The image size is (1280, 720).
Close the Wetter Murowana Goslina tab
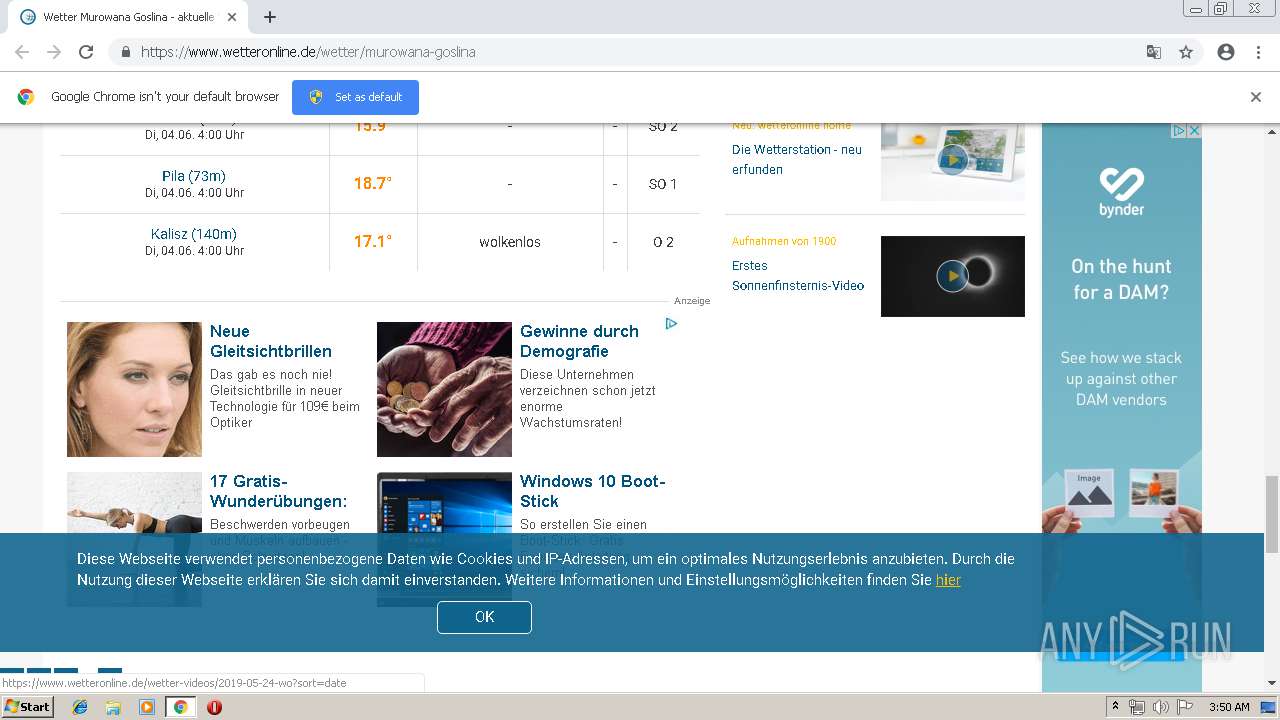tap(232, 17)
